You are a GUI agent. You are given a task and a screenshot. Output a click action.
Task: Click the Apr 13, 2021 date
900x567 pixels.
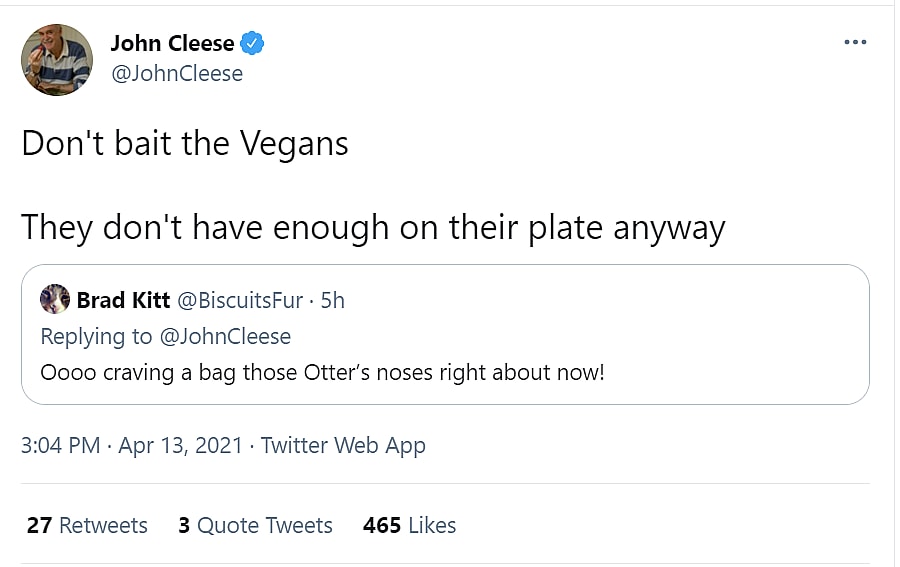click(x=180, y=446)
